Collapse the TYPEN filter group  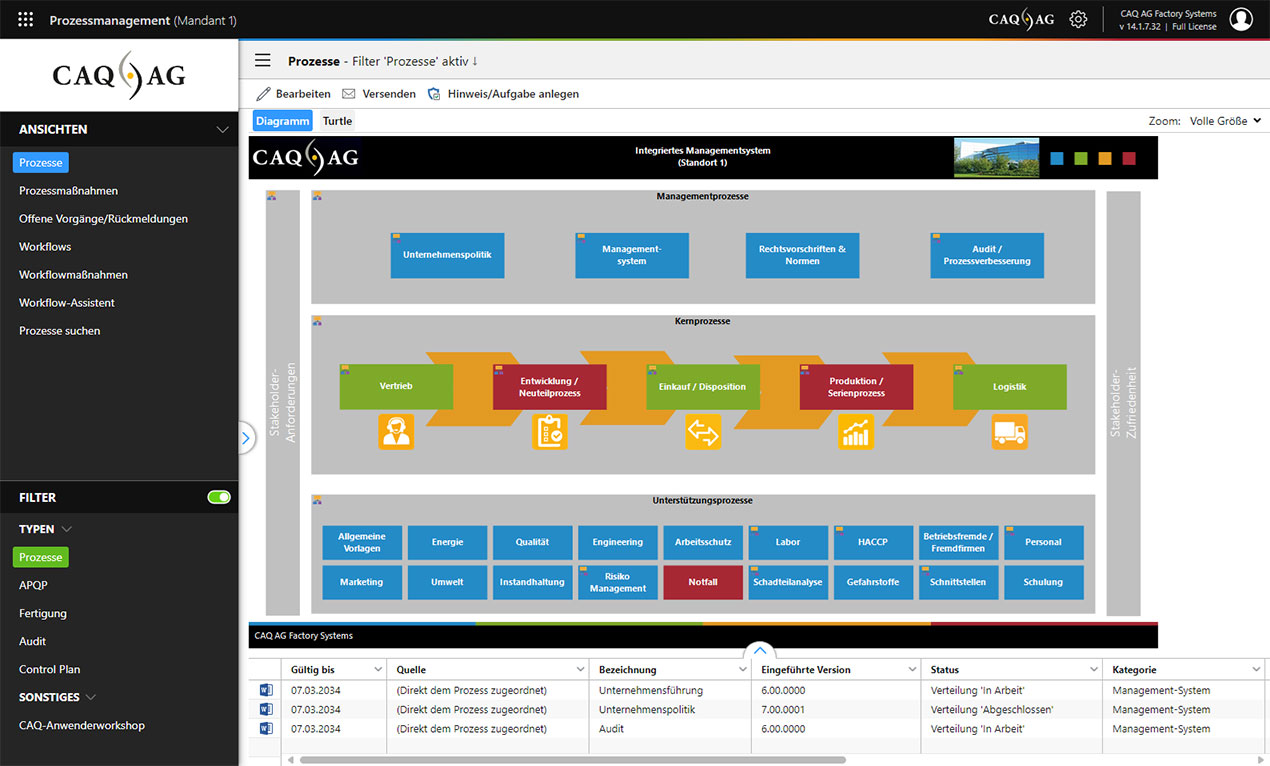(x=67, y=529)
